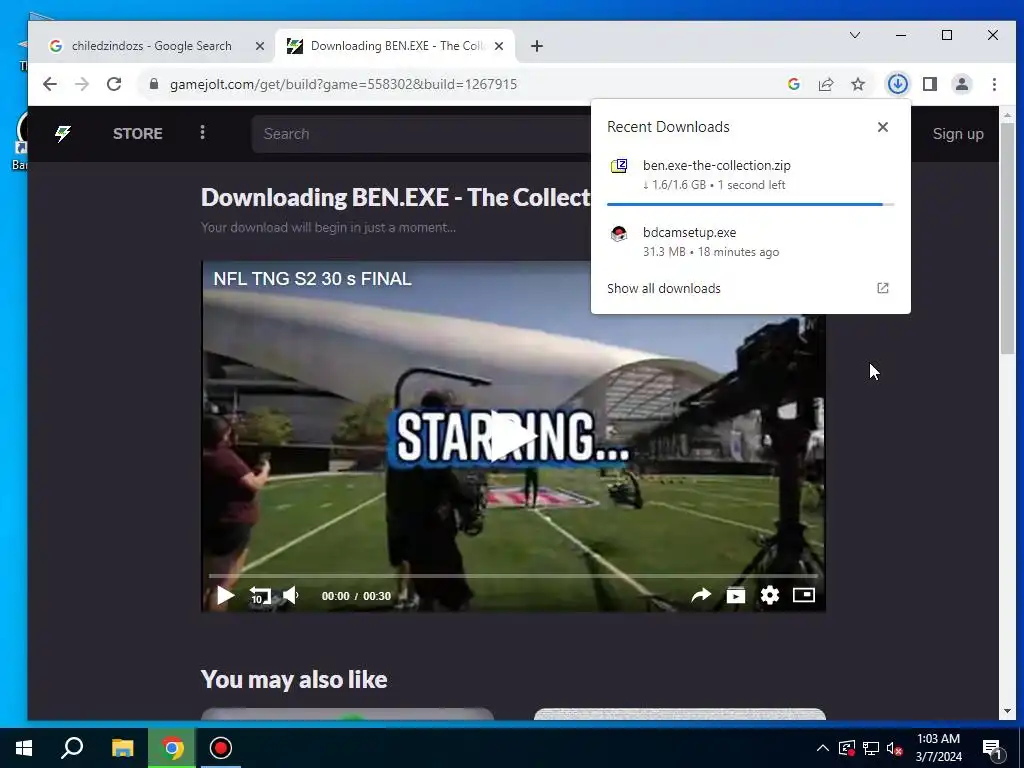Viewport: 1024px width, 768px height.
Task: Open the video playlist icon
Action: click(735, 595)
